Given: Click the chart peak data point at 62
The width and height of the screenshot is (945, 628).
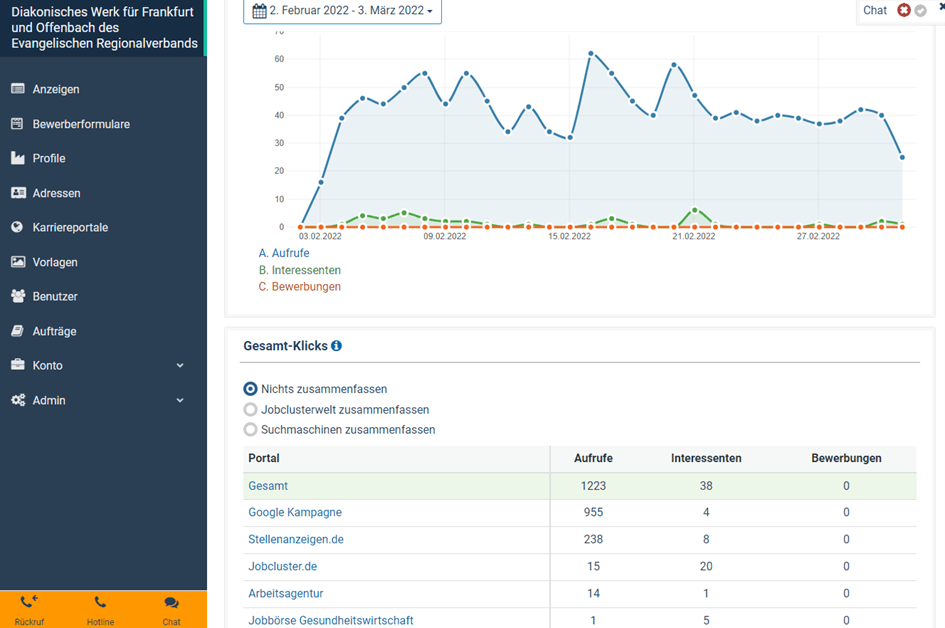Looking at the screenshot, I should pyautogui.click(x=591, y=53).
